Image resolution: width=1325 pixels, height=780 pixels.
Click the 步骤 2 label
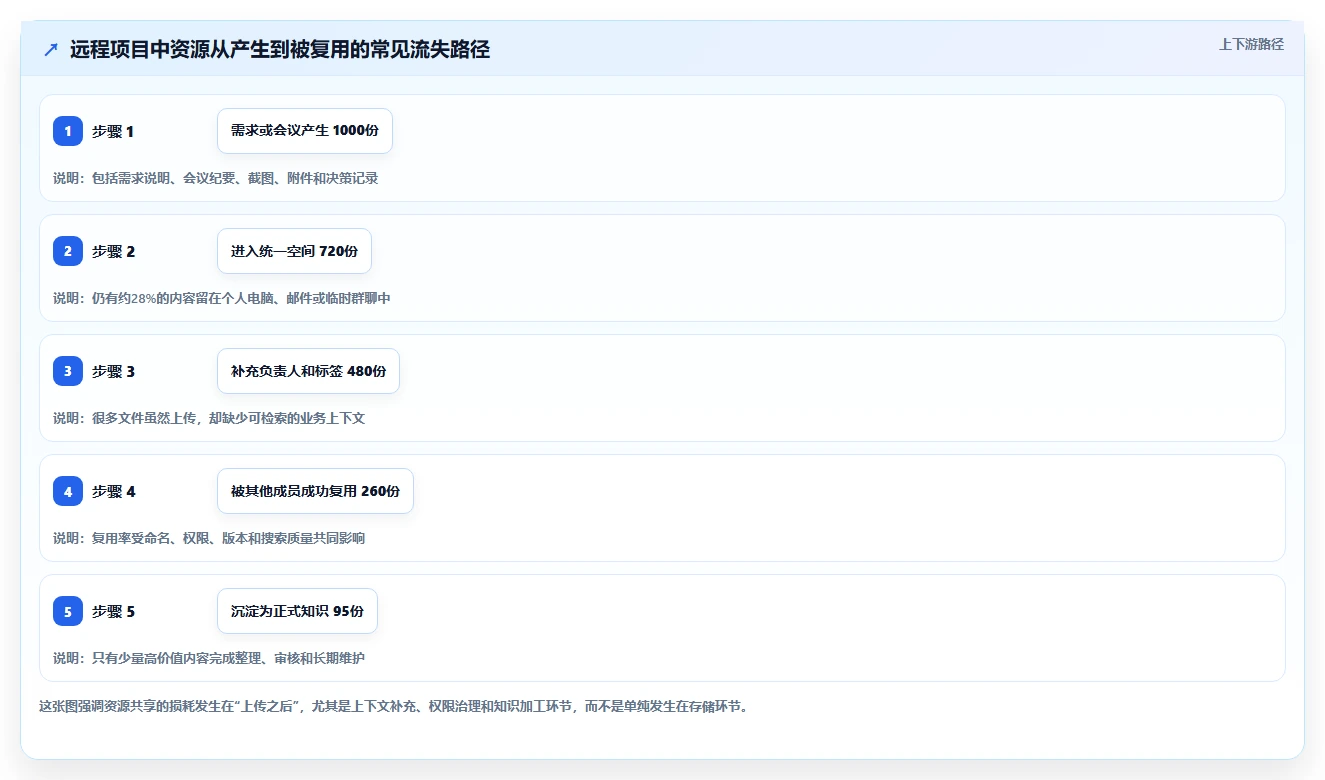click(113, 251)
